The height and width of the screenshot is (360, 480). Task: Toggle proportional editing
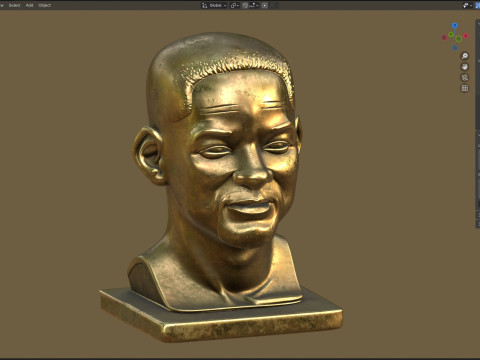pyautogui.click(x=265, y=5)
